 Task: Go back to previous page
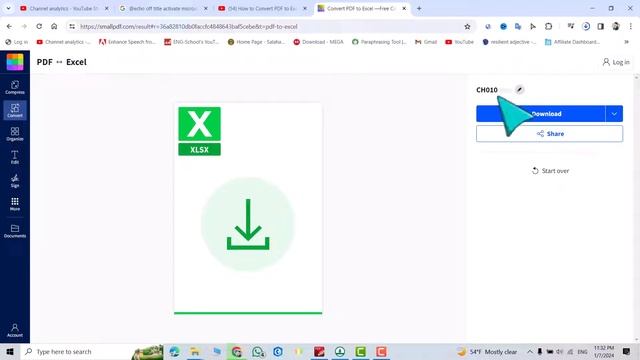[9, 26]
